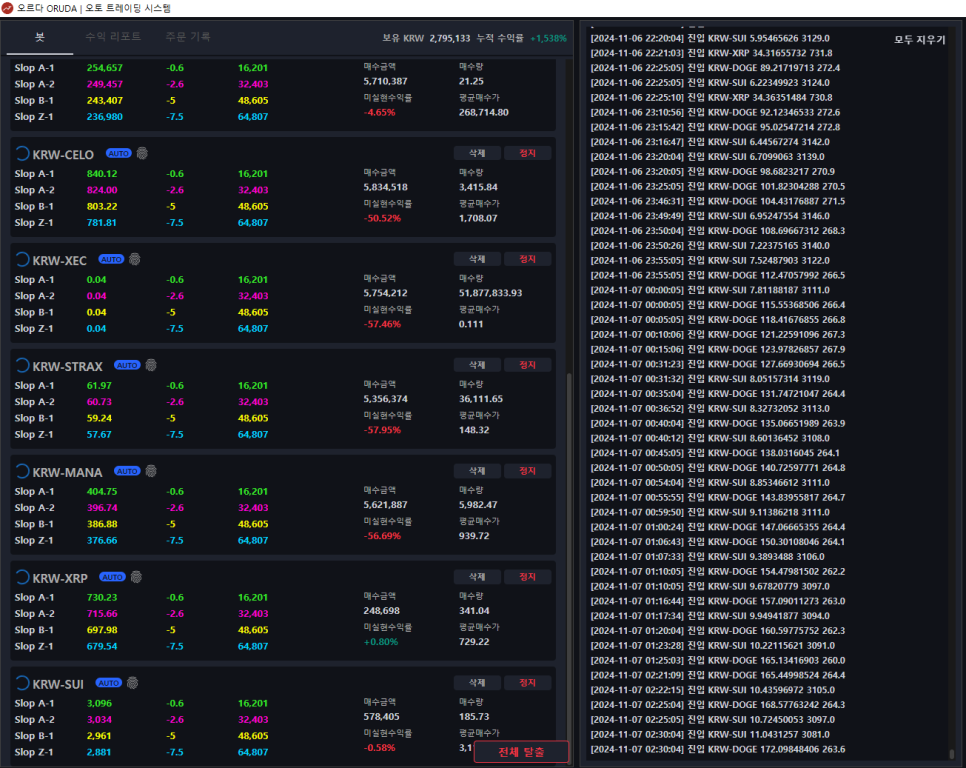Clear the log with 모두 지우기
The height and width of the screenshot is (768, 966).
(x=919, y=39)
